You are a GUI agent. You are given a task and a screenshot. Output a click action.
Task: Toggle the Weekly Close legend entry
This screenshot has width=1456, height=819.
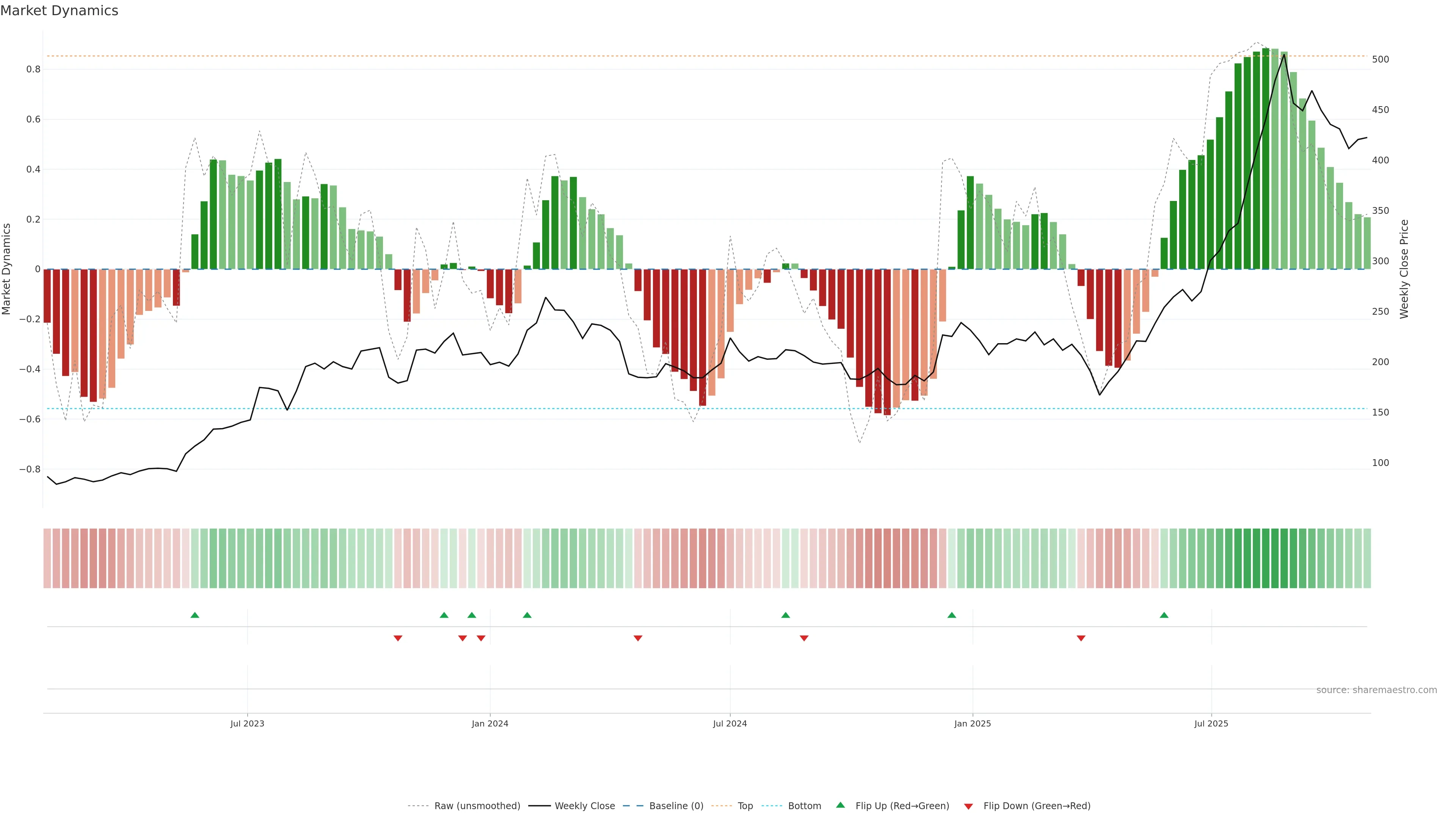point(584,806)
